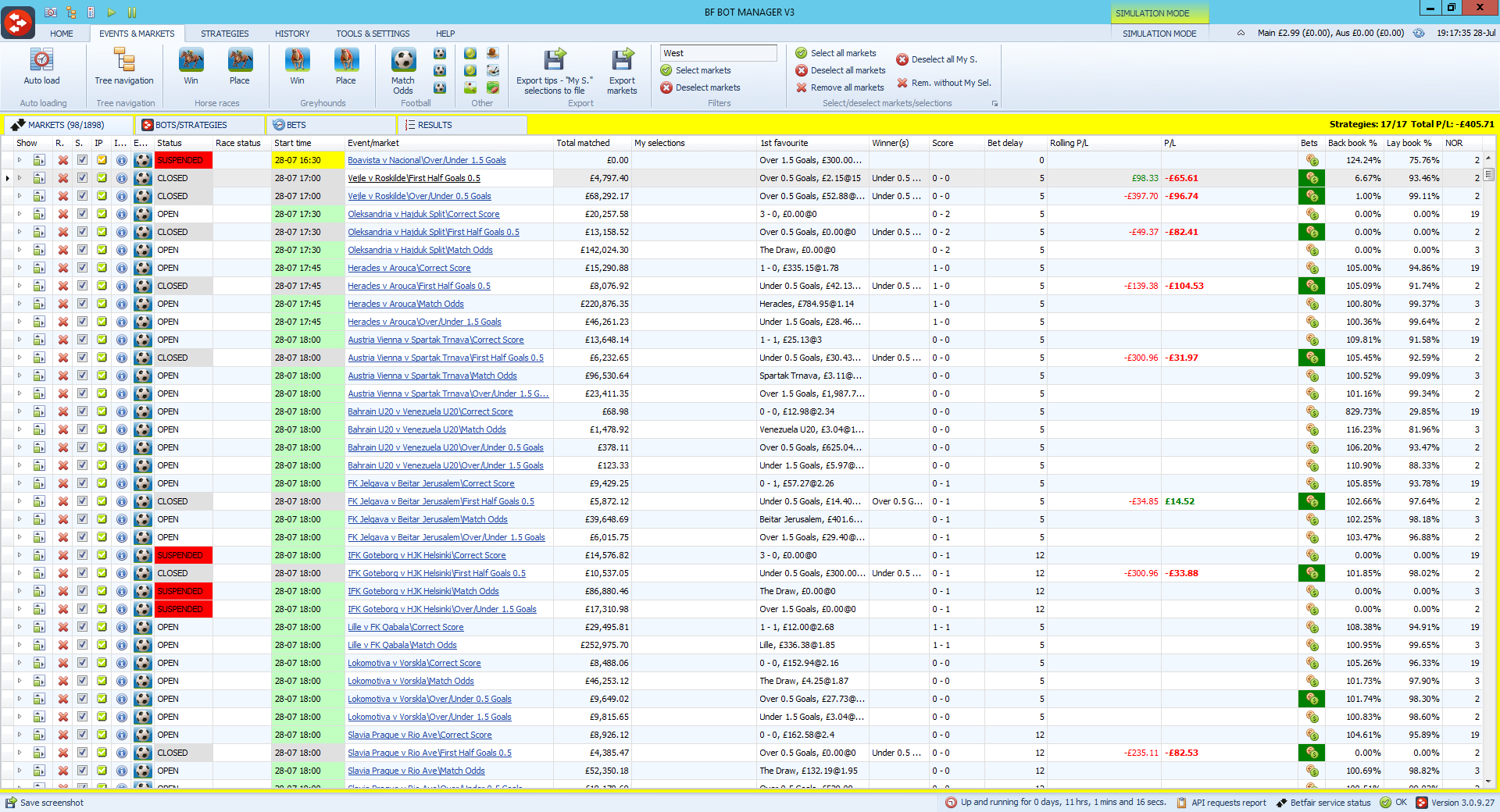The width and height of the screenshot is (1500, 812).
Task: Toggle S. checkbox for Heracles v Arouca Correct Score
Action: pyautogui.click(x=82, y=268)
